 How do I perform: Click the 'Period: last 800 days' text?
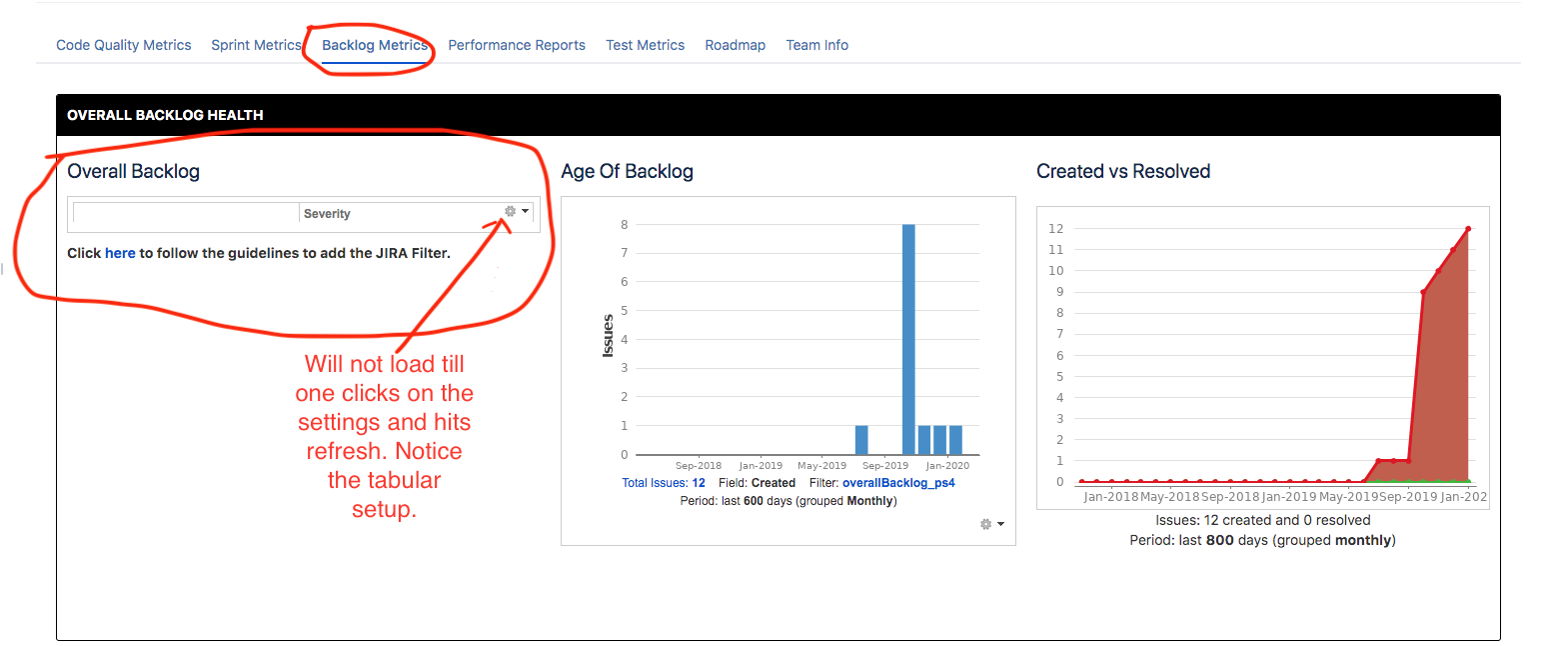(1263, 540)
